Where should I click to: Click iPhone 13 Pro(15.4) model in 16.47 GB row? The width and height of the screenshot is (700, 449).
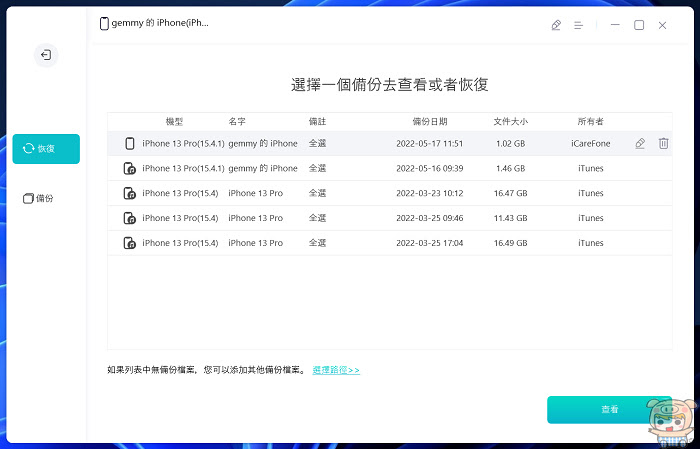tap(180, 194)
